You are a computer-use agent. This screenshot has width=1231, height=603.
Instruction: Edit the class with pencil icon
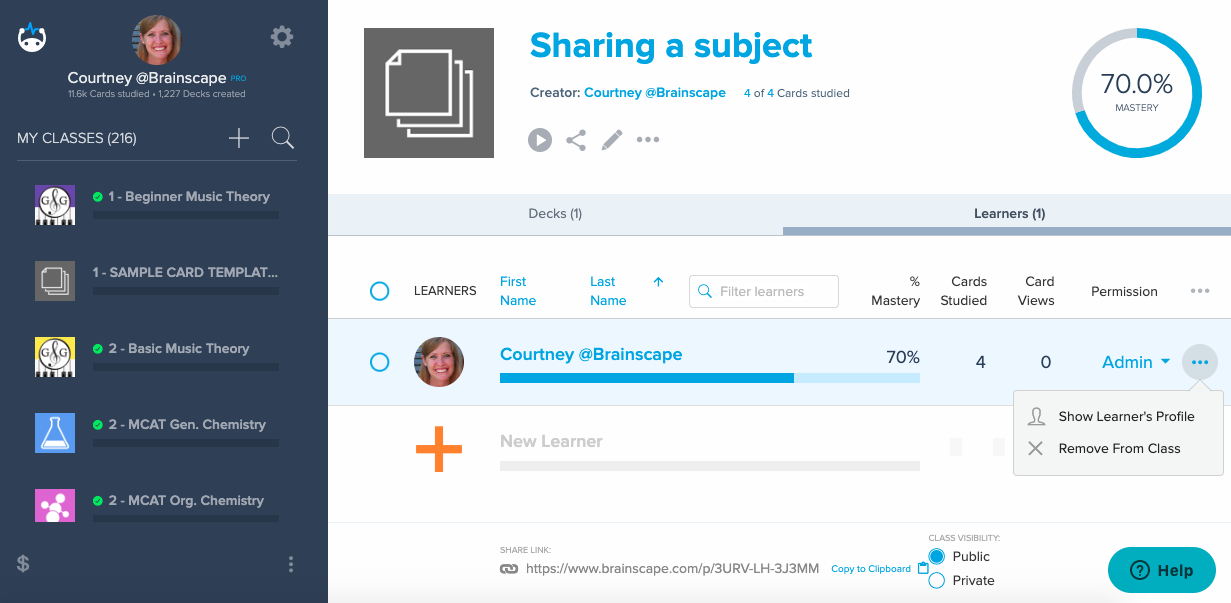(612, 140)
